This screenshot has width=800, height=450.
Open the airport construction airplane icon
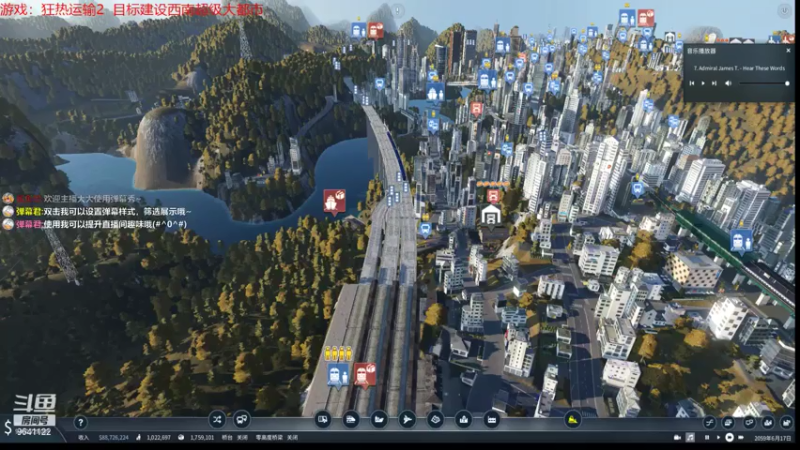coord(407,420)
